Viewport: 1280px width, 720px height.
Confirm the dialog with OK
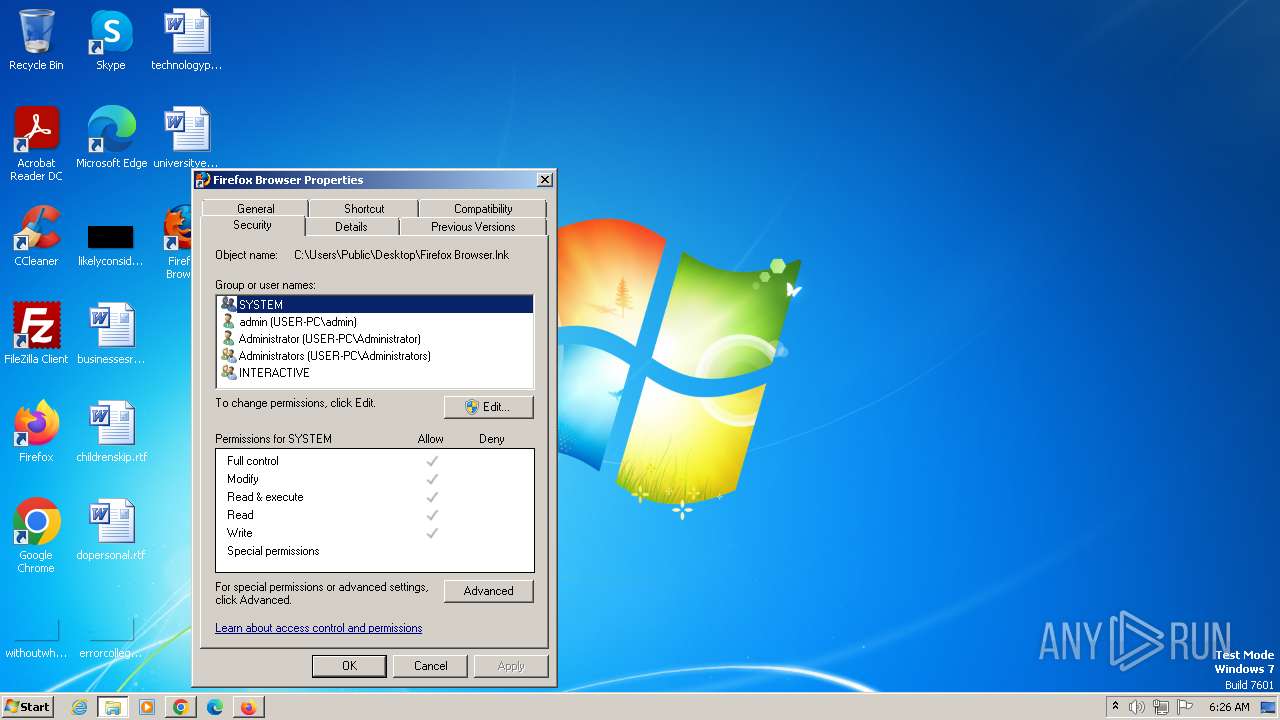(x=349, y=666)
